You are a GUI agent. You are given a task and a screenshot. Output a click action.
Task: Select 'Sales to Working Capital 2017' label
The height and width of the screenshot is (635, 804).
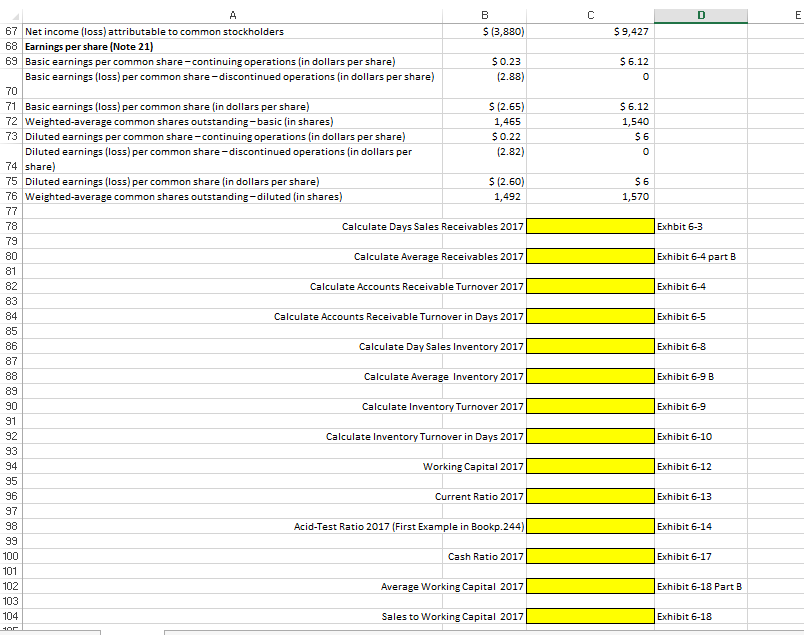click(x=452, y=616)
